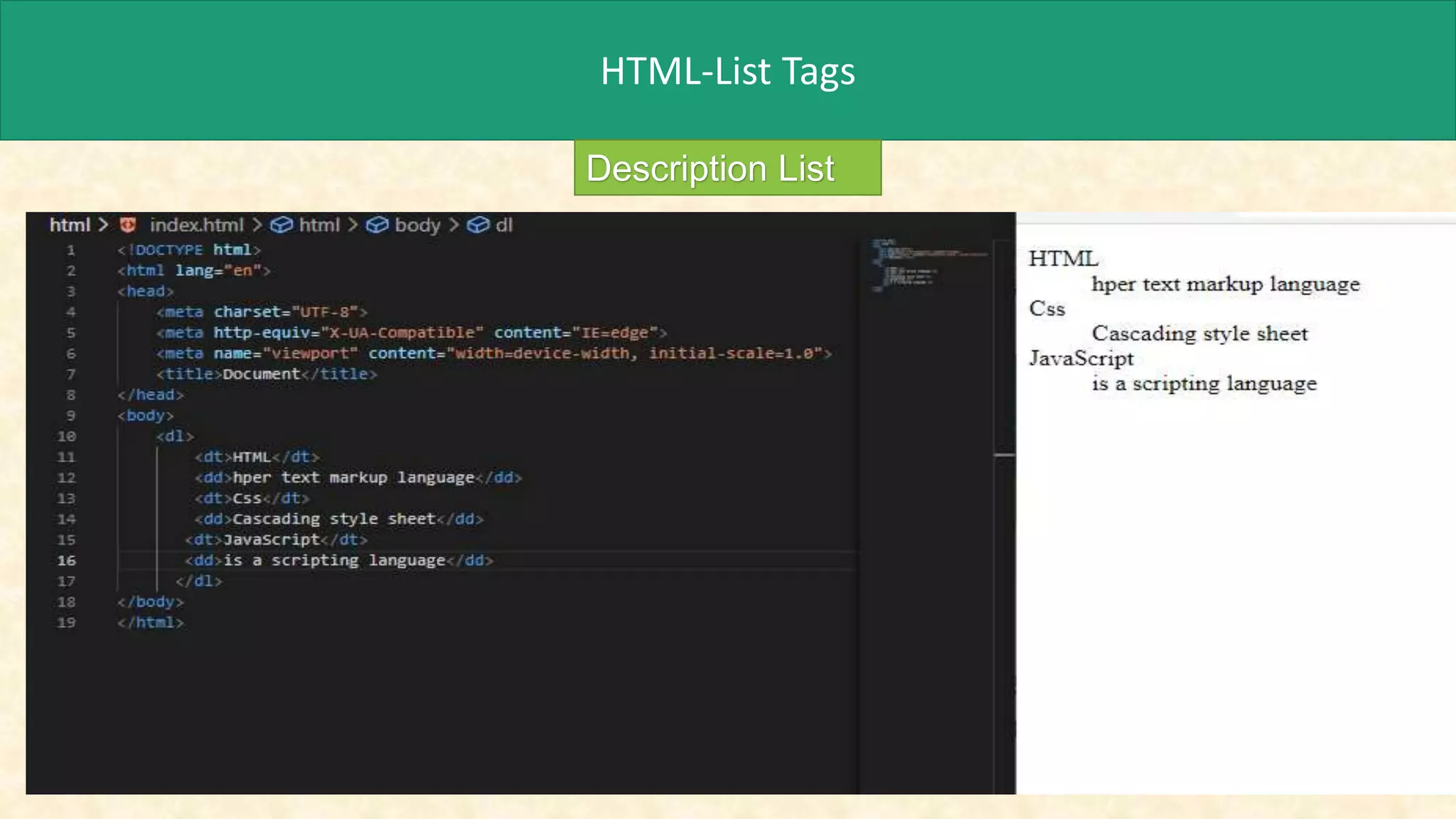
Task: Click the '</head>' closing tag
Action: click(151, 395)
